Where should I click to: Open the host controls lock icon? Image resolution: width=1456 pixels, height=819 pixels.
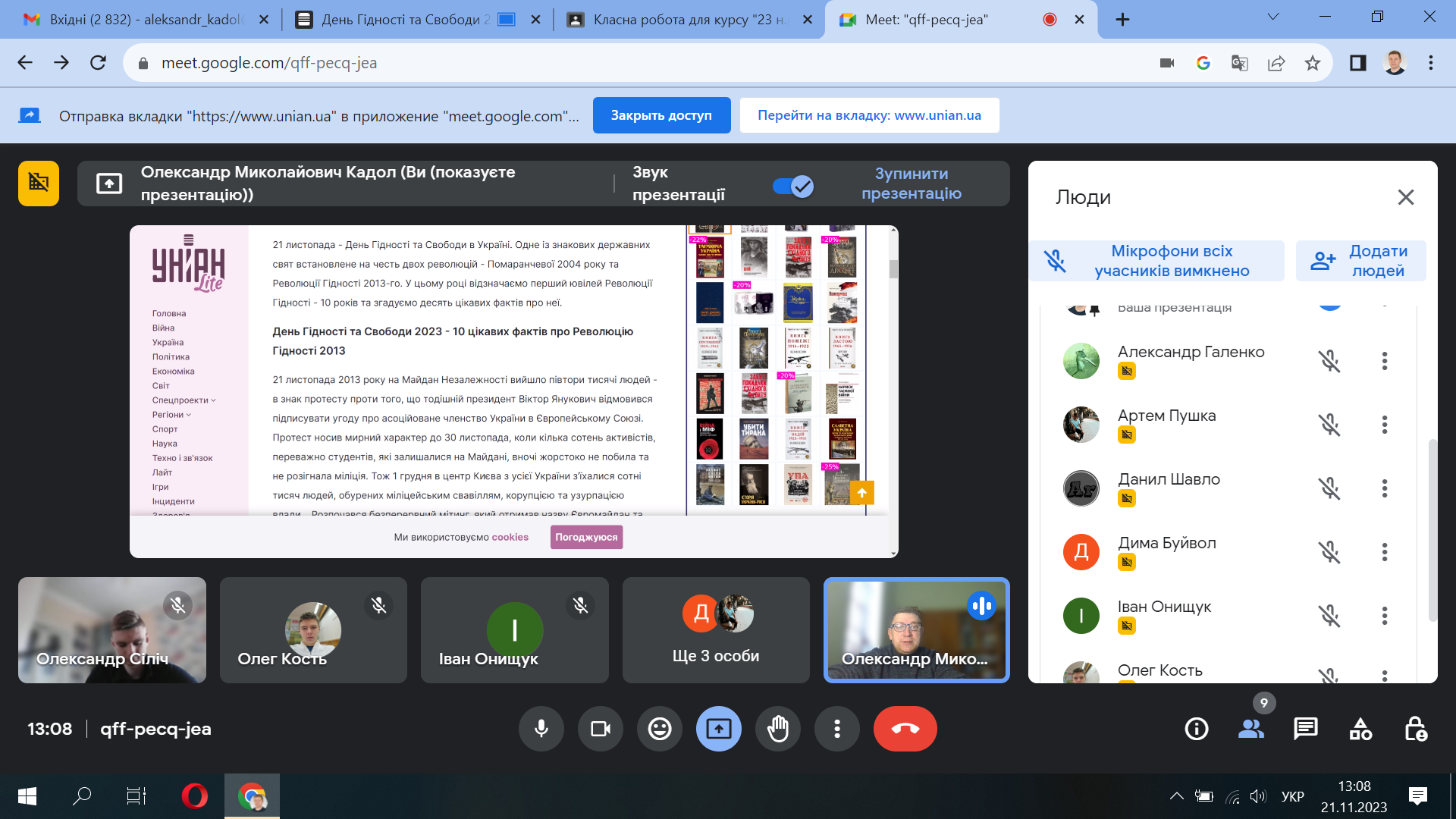click(1415, 729)
